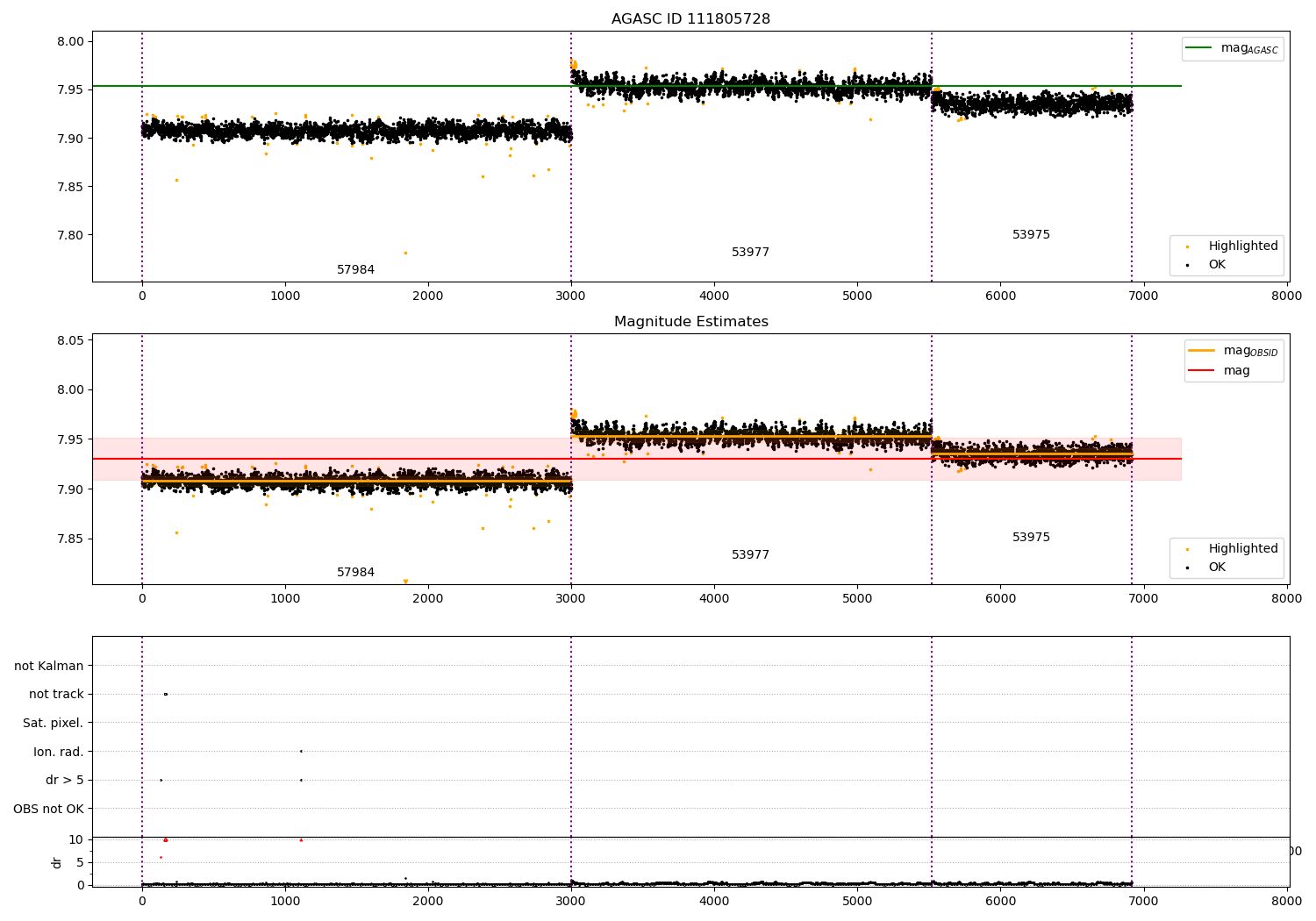Click 'Highlighted' in the top plot legend
The image size is (1316, 921).
(x=1242, y=246)
